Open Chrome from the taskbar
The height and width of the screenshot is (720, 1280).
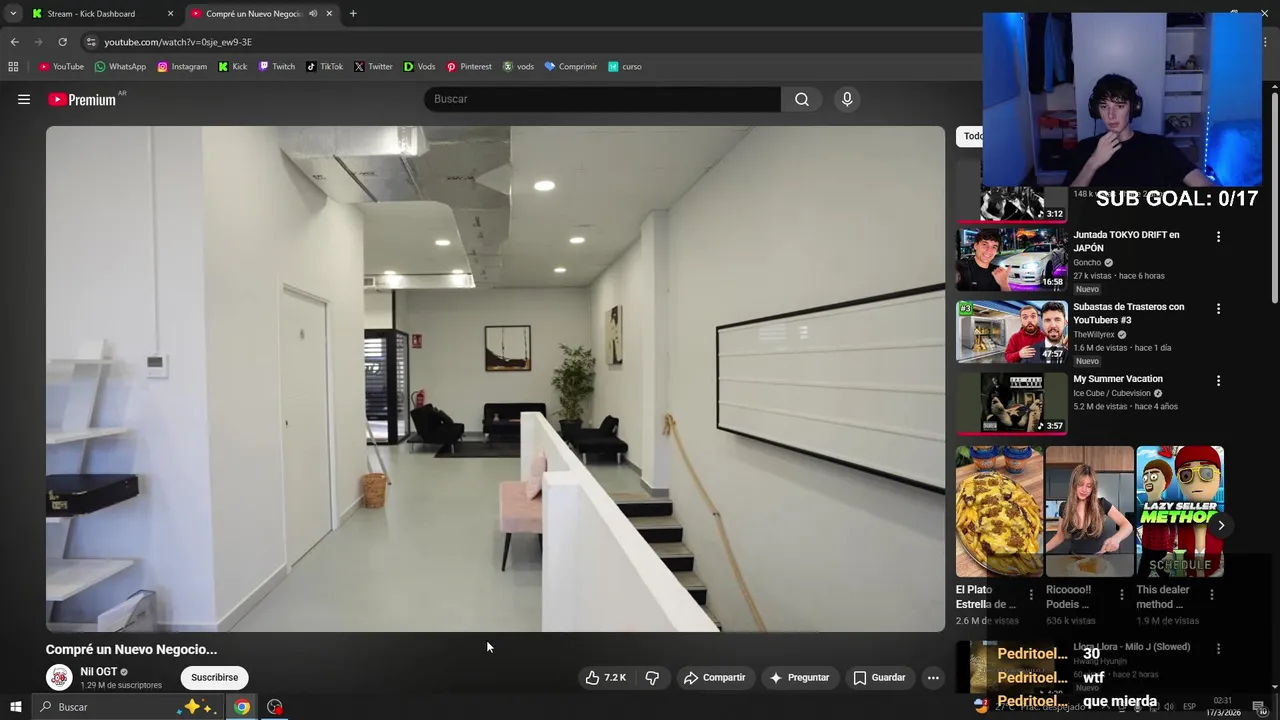pos(242,707)
